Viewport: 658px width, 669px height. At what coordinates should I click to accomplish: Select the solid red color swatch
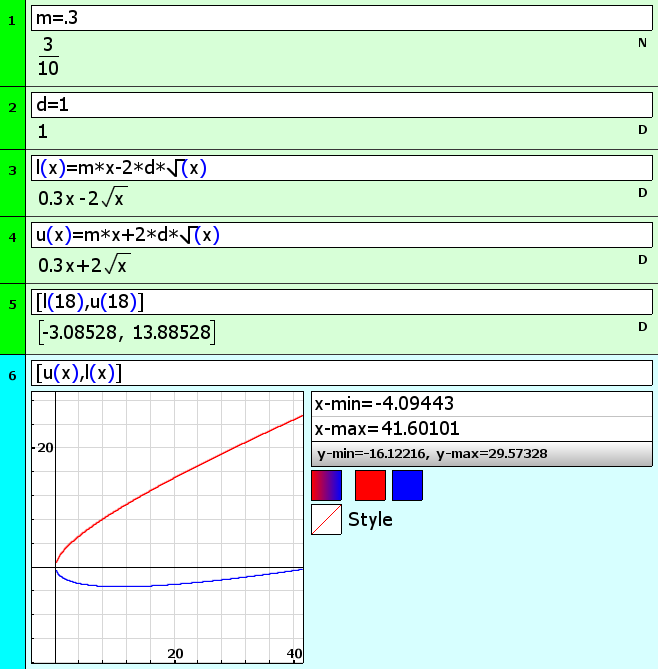[x=370, y=486]
